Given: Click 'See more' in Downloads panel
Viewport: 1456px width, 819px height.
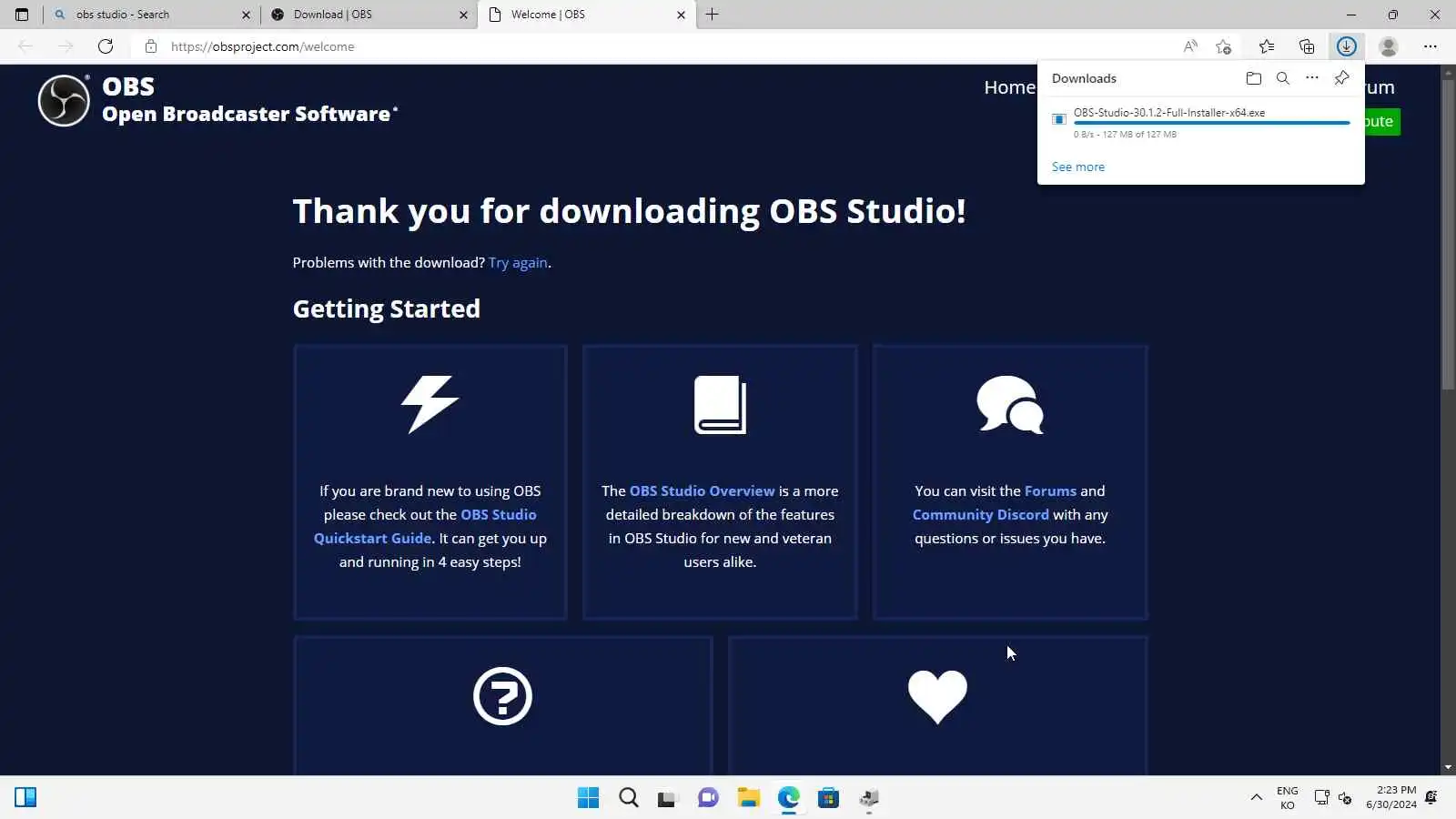Looking at the screenshot, I should pos(1078,167).
